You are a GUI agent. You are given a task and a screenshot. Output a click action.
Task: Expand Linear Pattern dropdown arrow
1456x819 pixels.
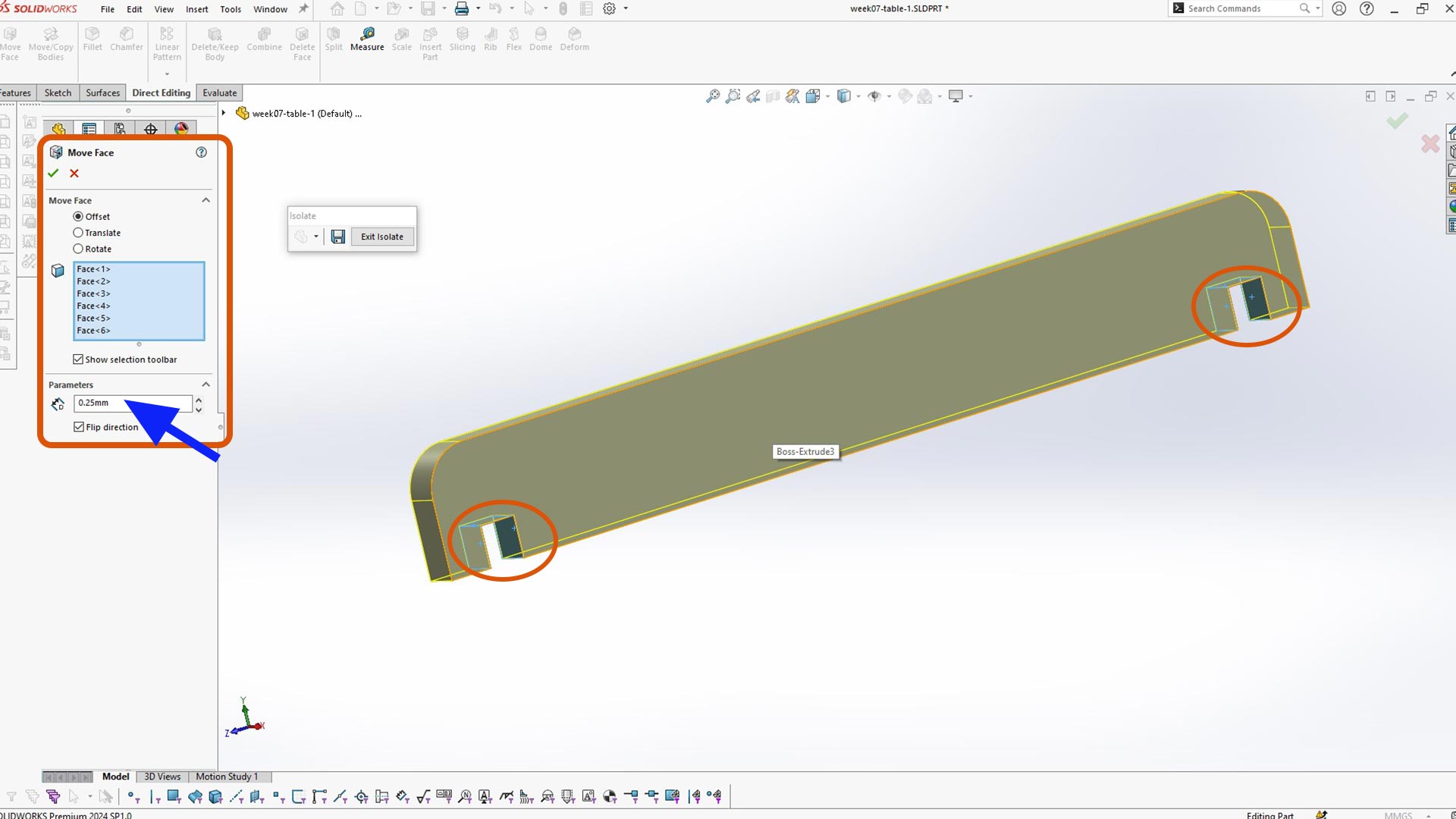click(x=167, y=74)
